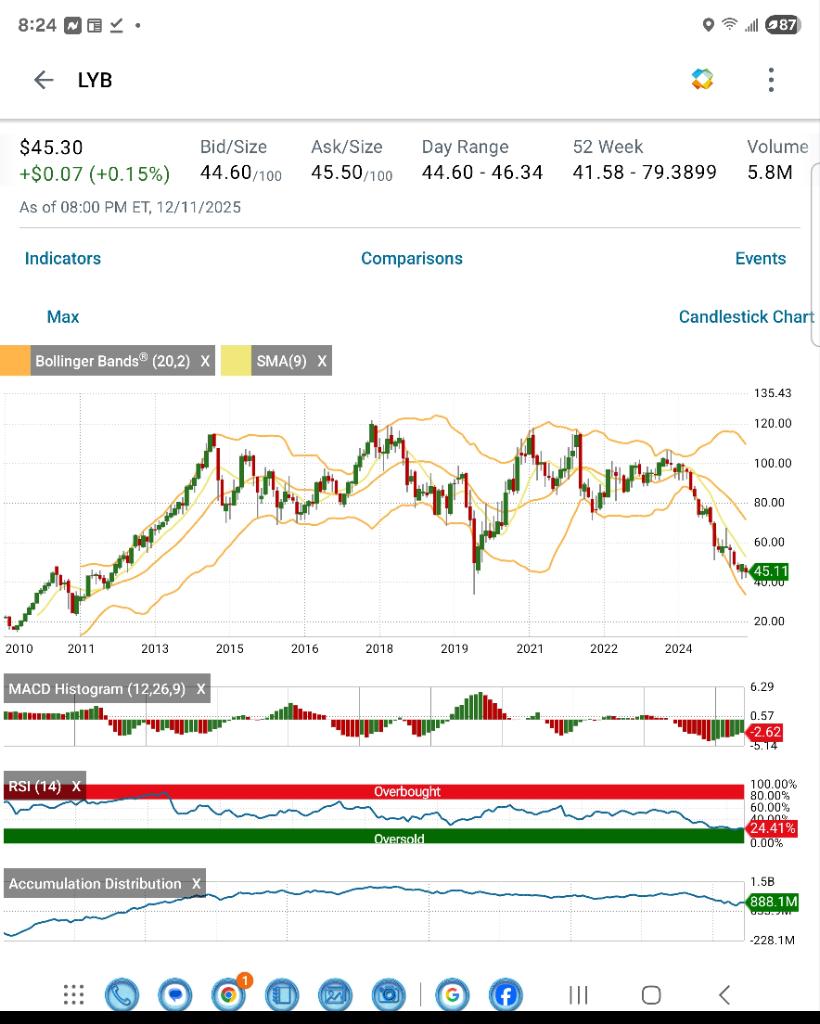Click the Ask/Size value 45.50
820x1024 pixels.
click(x=337, y=172)
